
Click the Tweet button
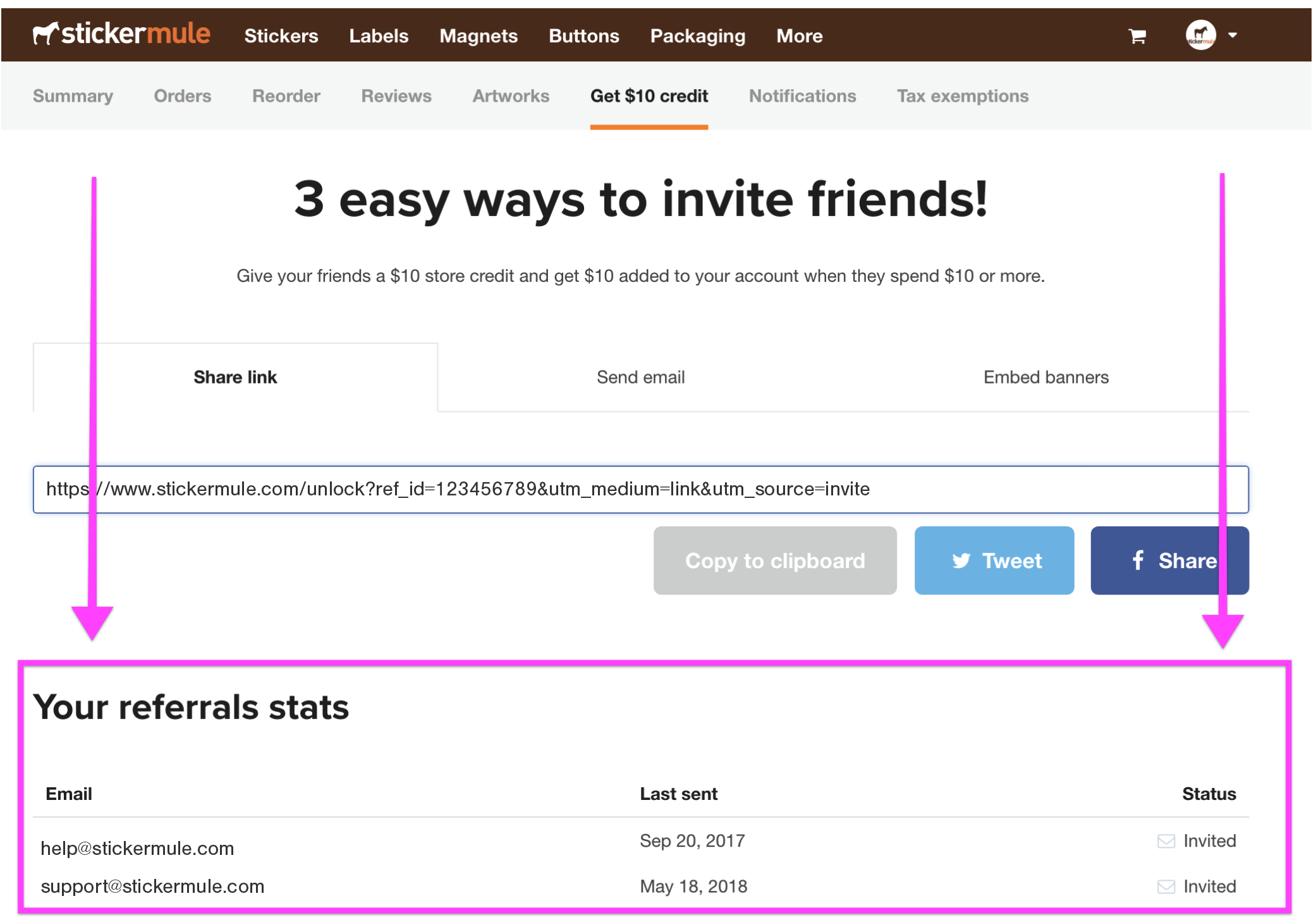pyautogui.click(x=994, y=560)
